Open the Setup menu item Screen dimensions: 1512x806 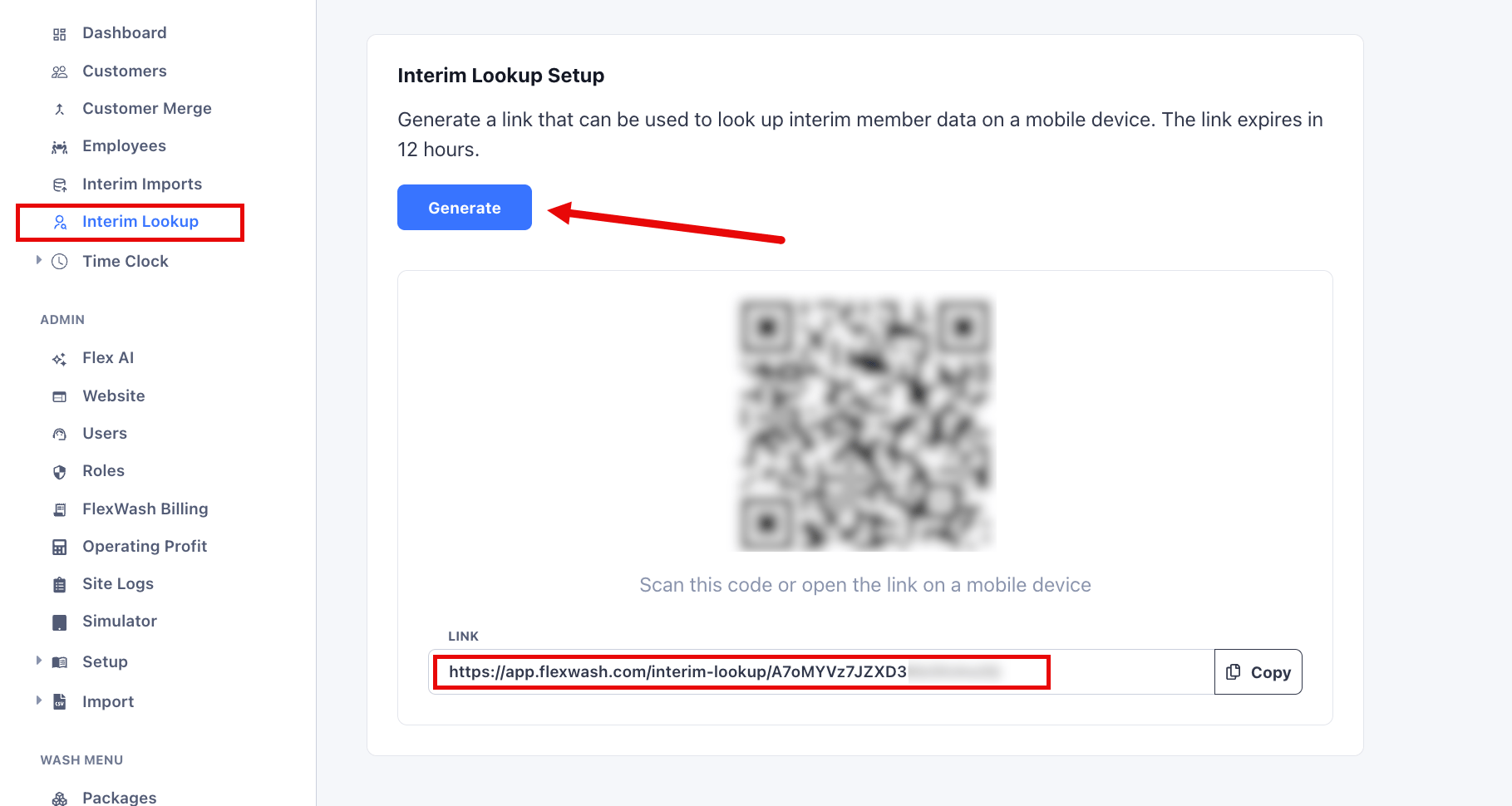(x=105, y=662)
